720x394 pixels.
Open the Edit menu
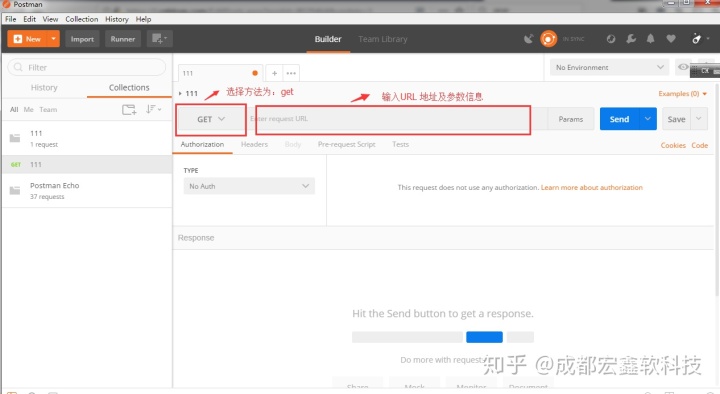(30, 19)
